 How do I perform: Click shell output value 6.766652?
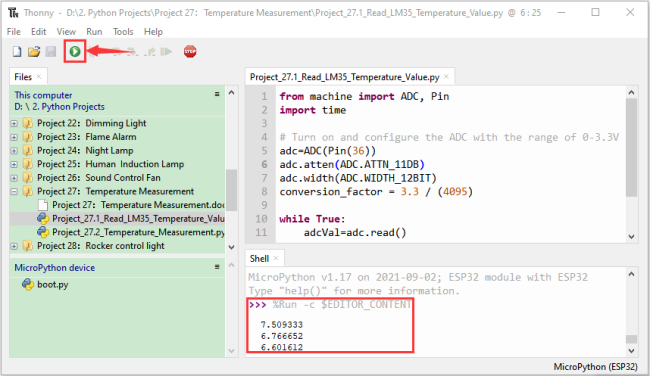(282, 336)
